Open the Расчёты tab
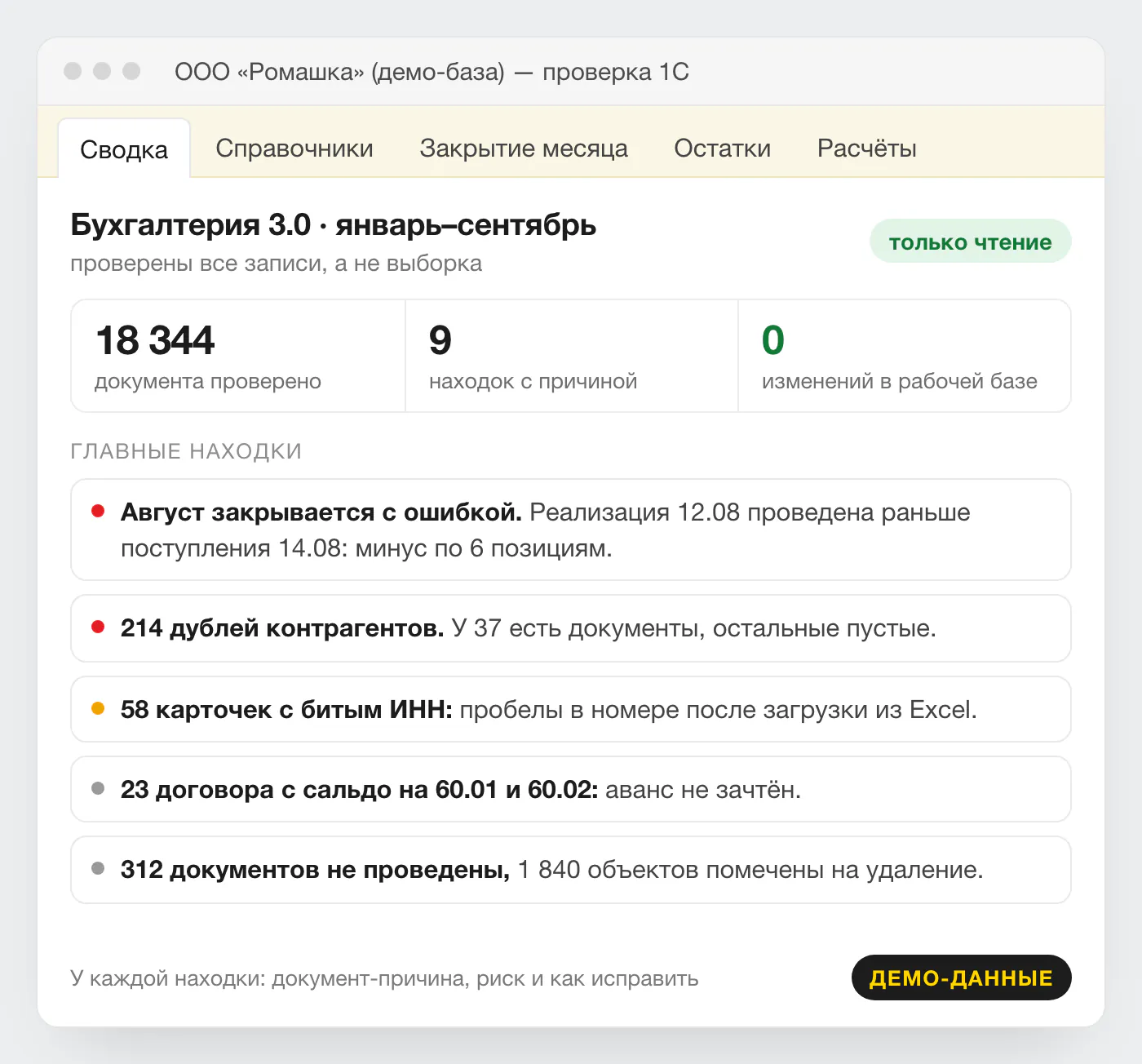1142x1064 pixels. pyautogui.click(x=867, y=149)
